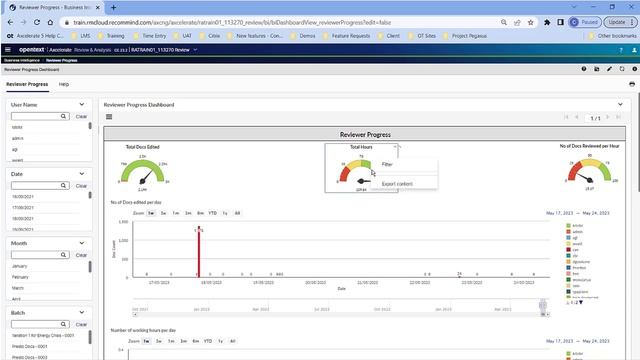Go to the last report page
The image size is (640, 360).
[618, 117]
